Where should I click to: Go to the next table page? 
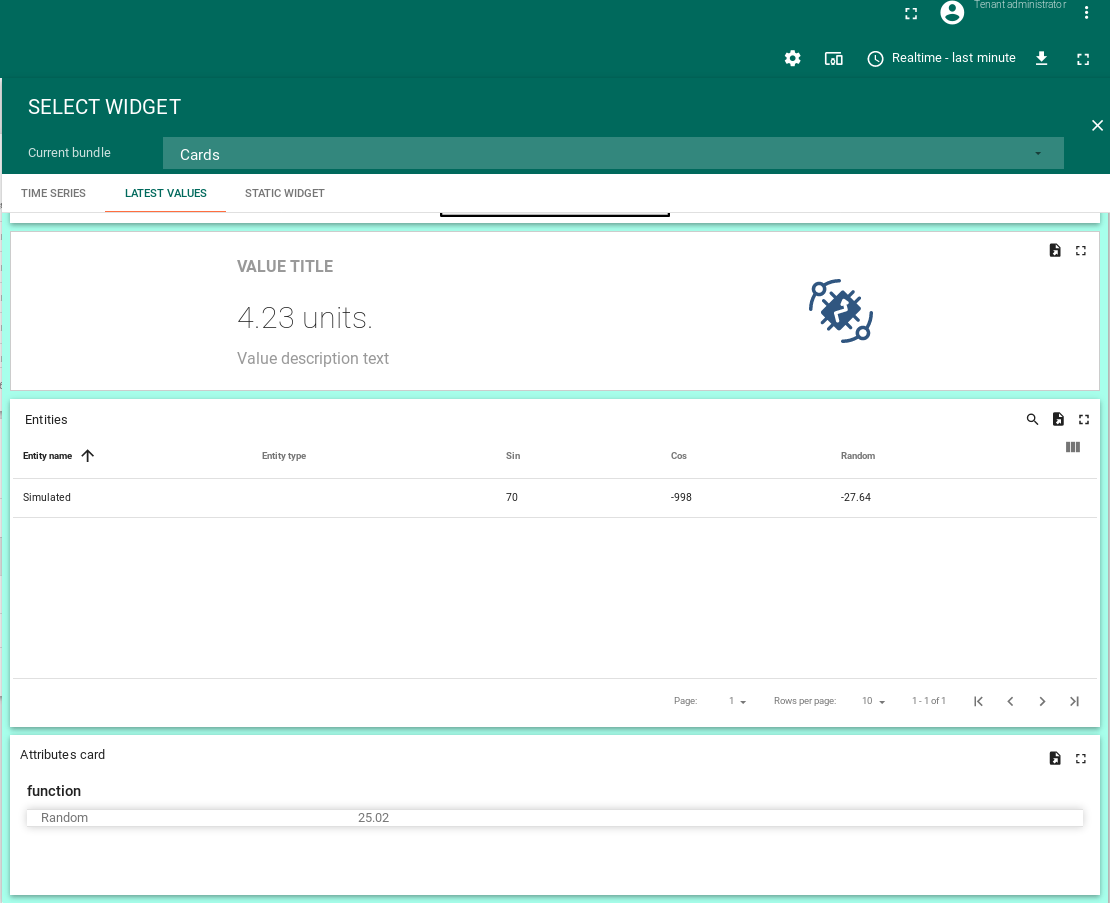coord(1042,701)
